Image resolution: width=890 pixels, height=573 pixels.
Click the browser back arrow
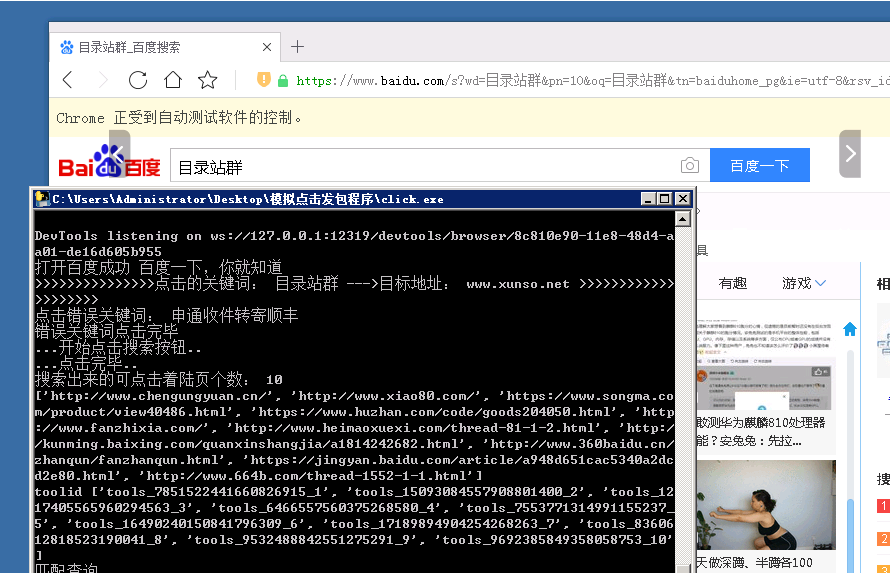(68, 80)
